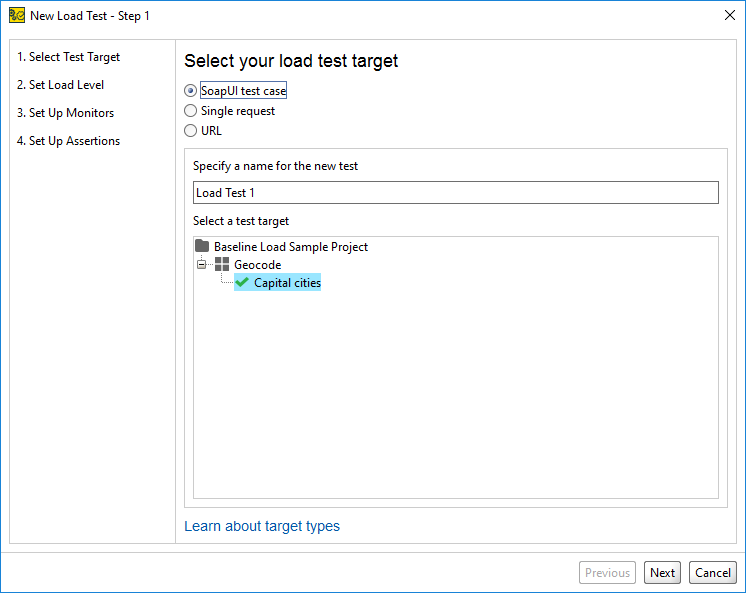Screen dimensions: 746x593
Task: Go to step 3 Set Up Monitors
Action: point(66,113)
